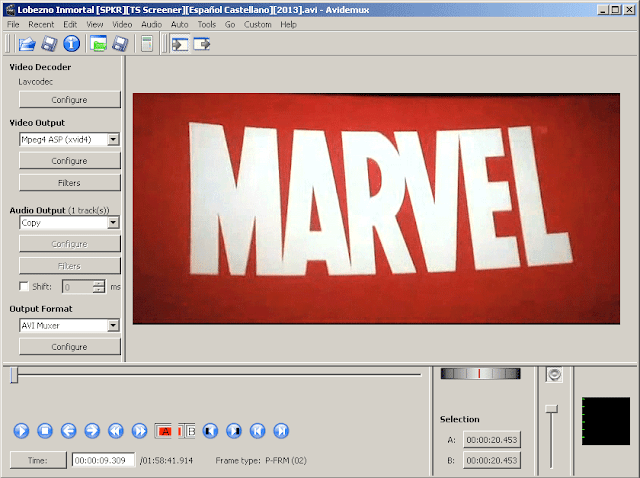Stop playback with the Stop button
The height and width of the screenshot is (478, 640).
click(x=45, y=431)
